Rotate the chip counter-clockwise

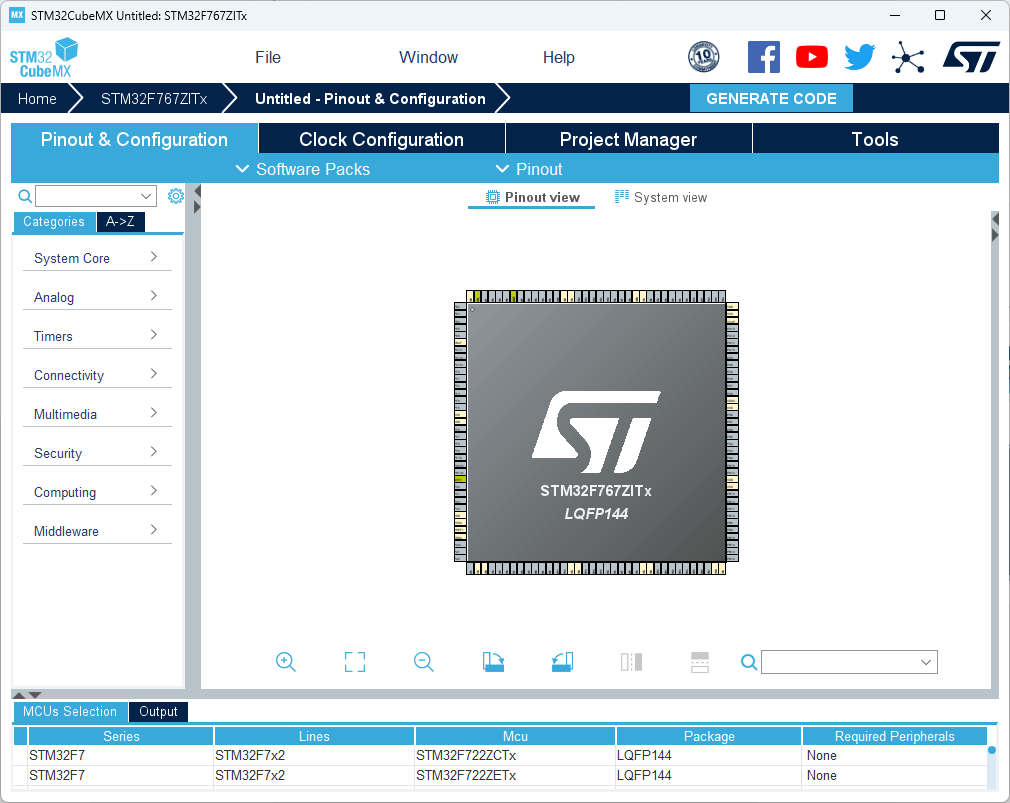click(x=562, y=662)
